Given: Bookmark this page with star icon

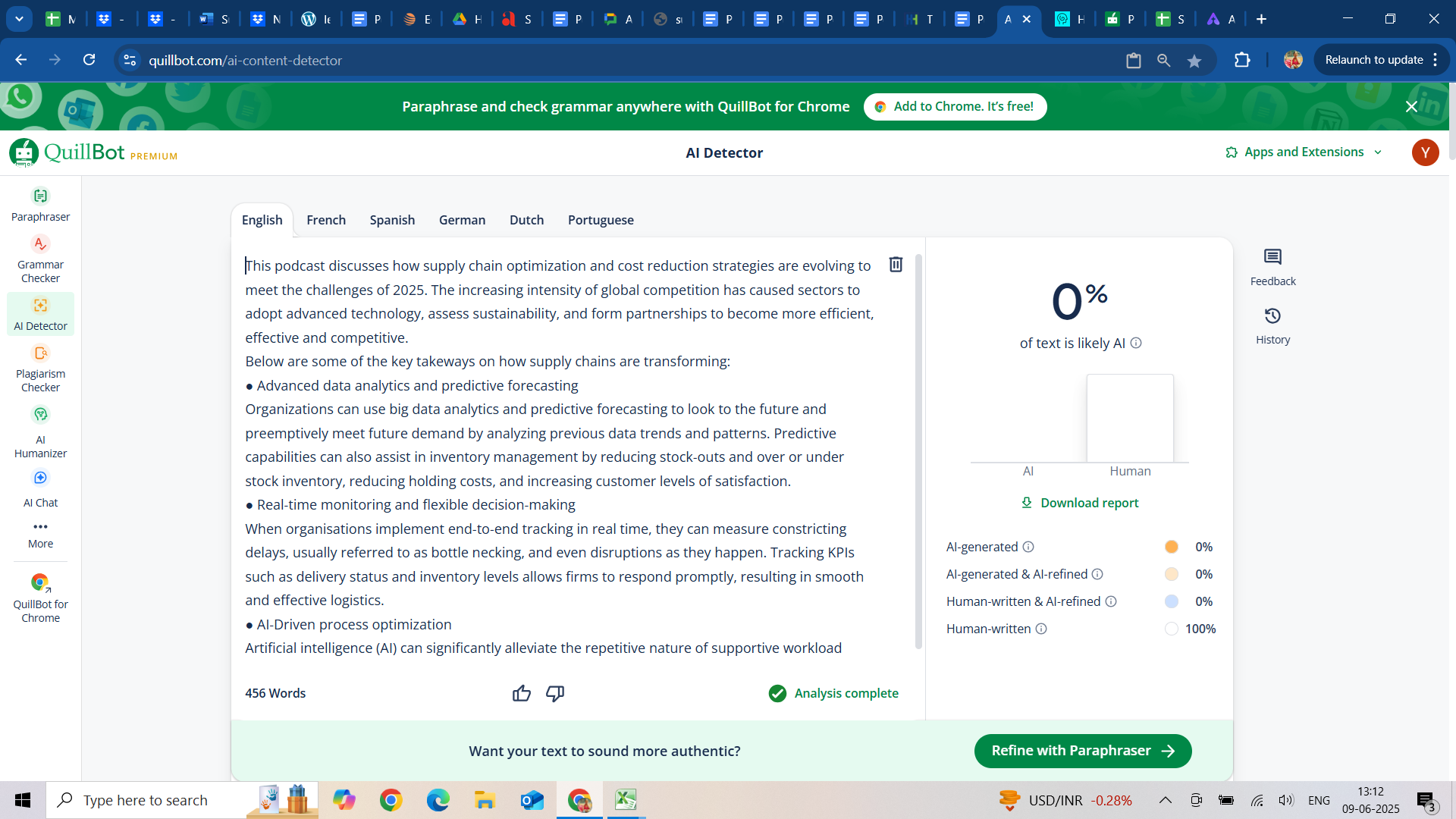Looking at the screenshot, I should click(x=1194, y=61).
